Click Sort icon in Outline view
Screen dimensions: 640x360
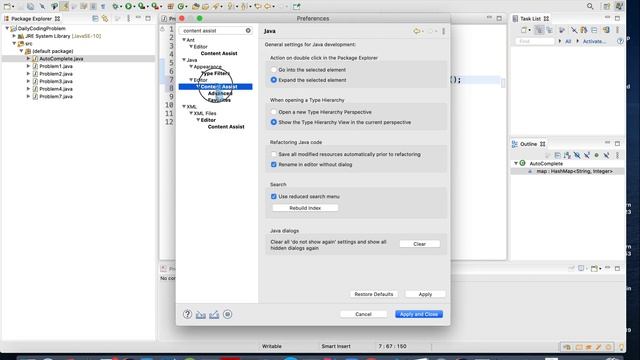point(567,155)
